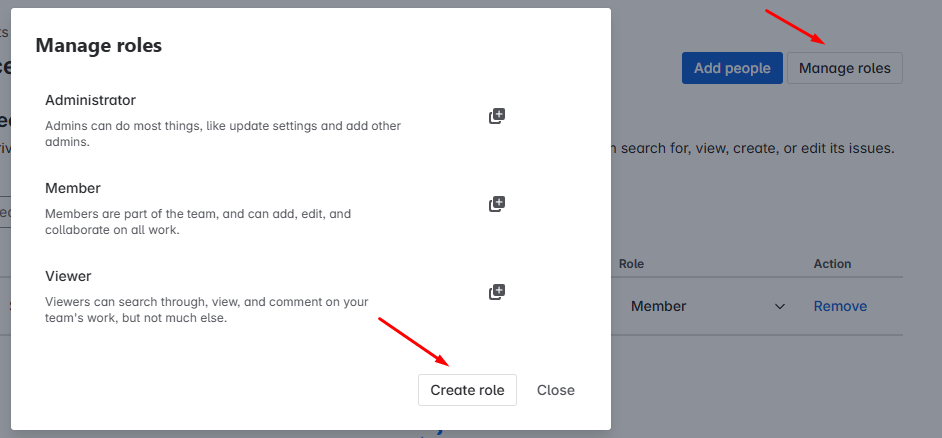942x438 pixels.
Task: Click the Admins can do most things description
Action: (223, 135)
